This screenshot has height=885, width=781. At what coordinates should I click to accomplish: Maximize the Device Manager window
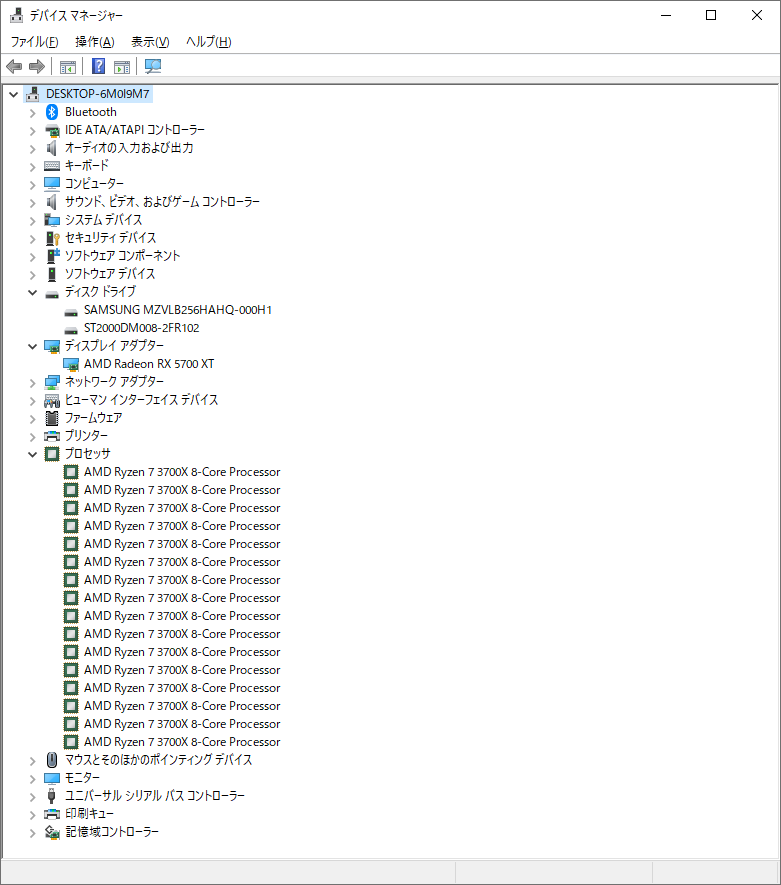pos(711,15)
